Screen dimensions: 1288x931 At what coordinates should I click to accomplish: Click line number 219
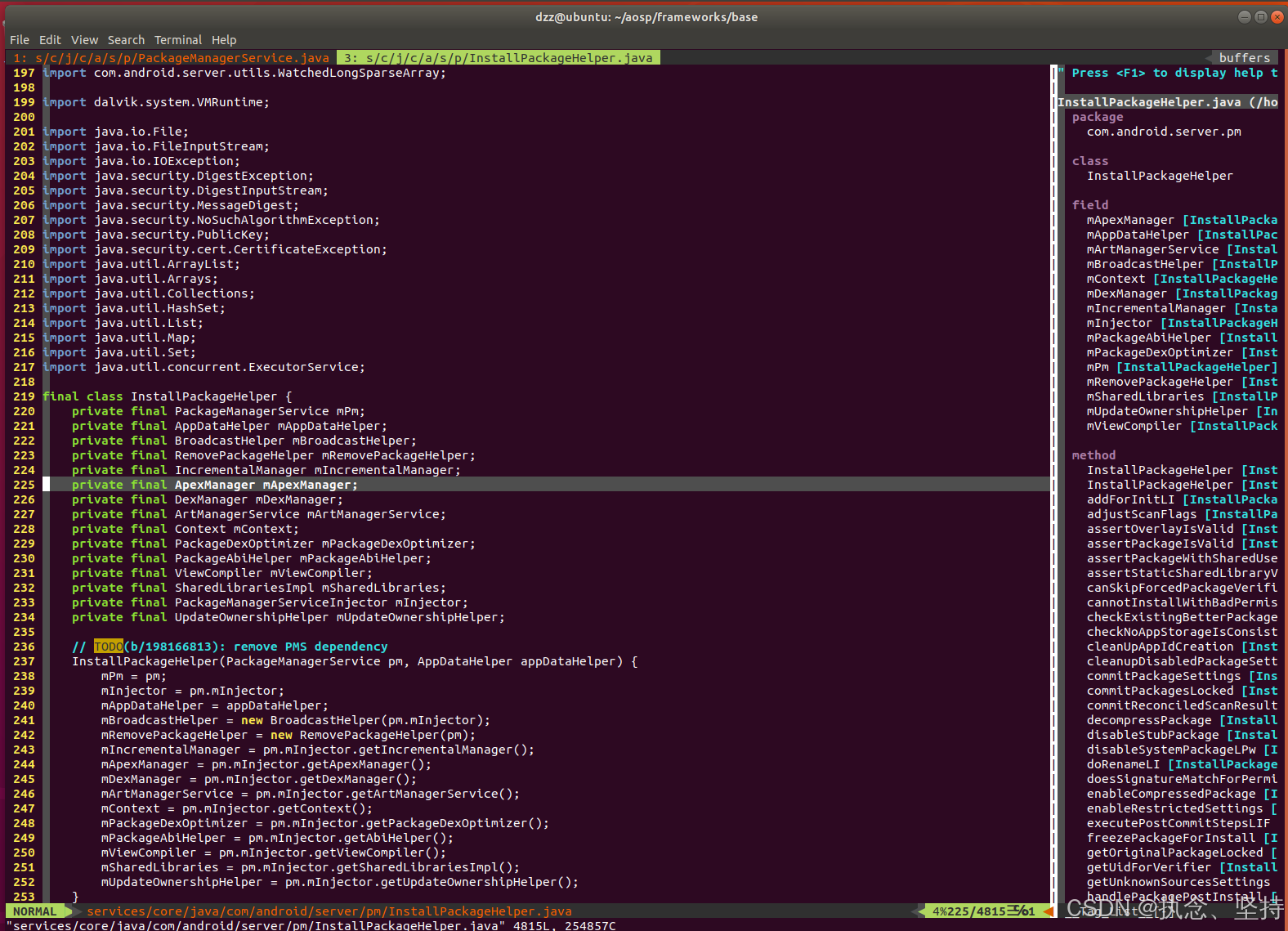click(x=24, y=396)
